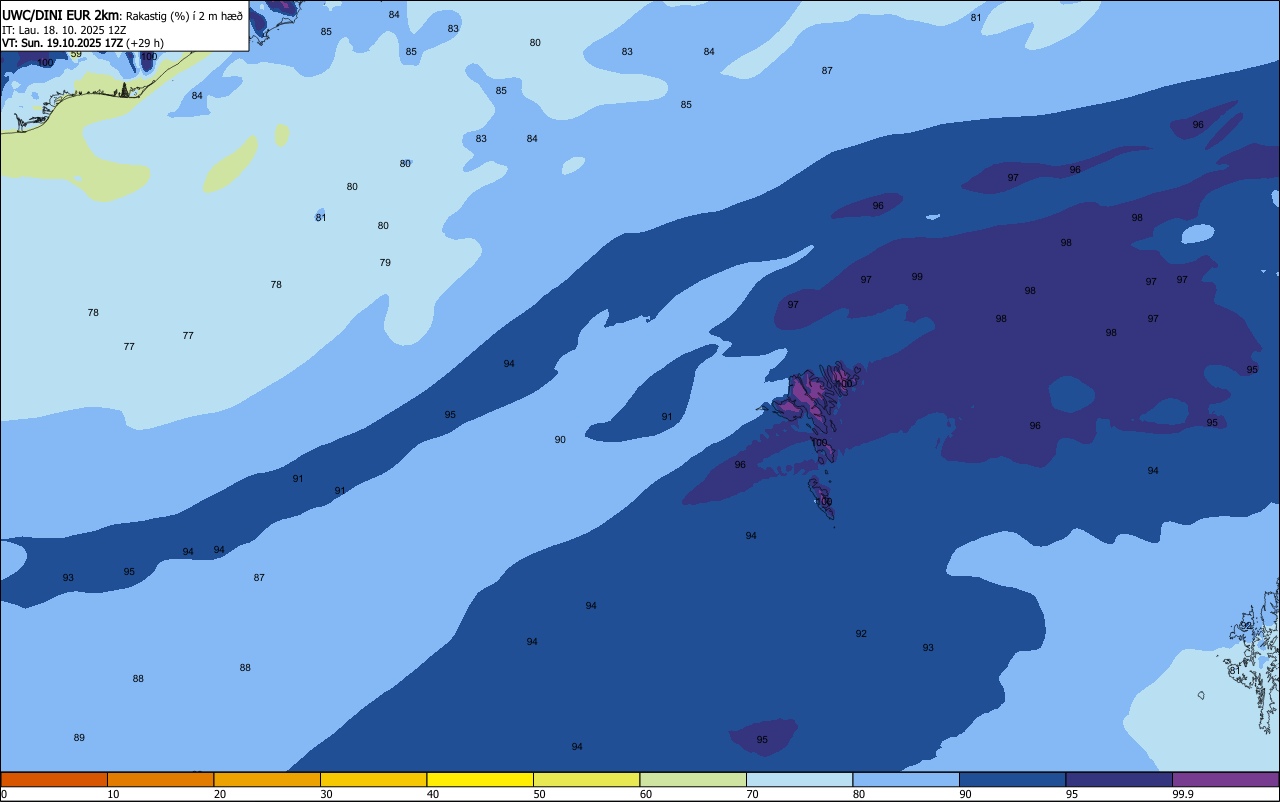The image size is (1280, 802).
Task: Select the bright yellow 40–50 legend swatch
Action: pos(480,779)
